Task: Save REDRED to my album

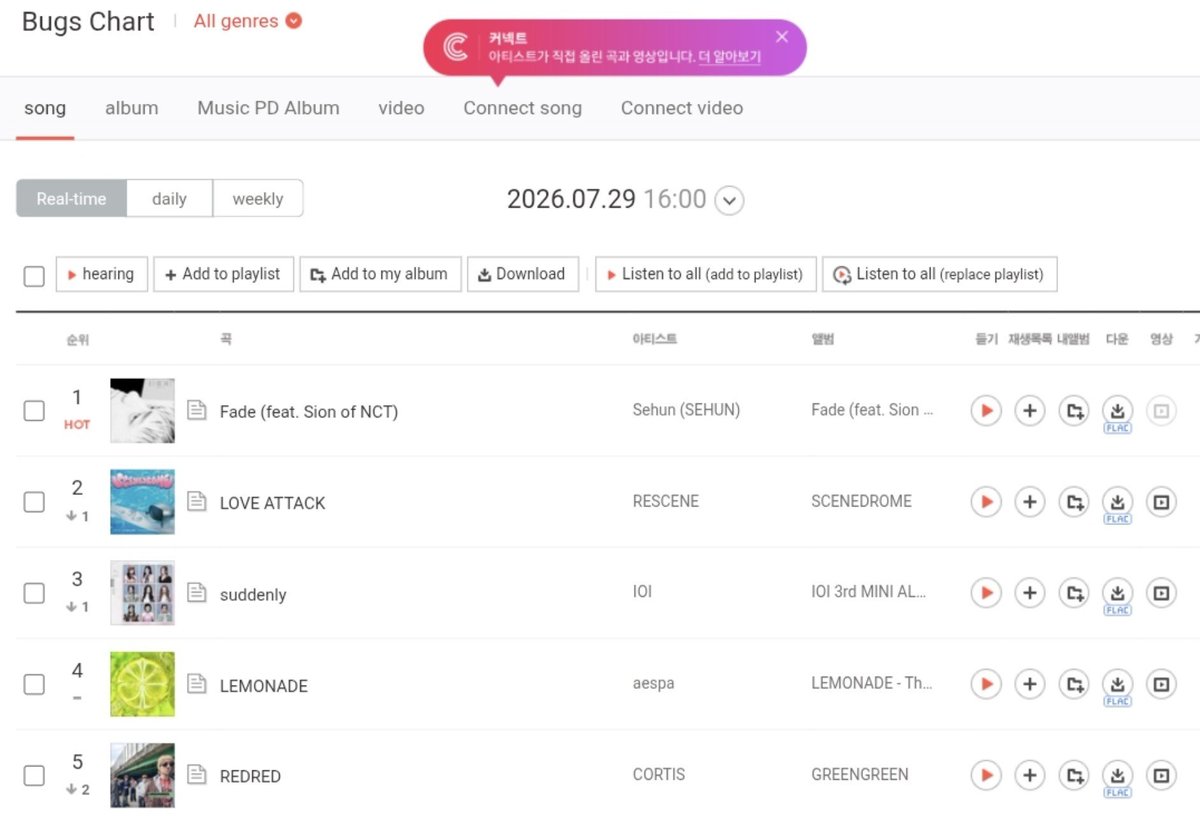Action: pyautogui.click(x=1074, y=775)
